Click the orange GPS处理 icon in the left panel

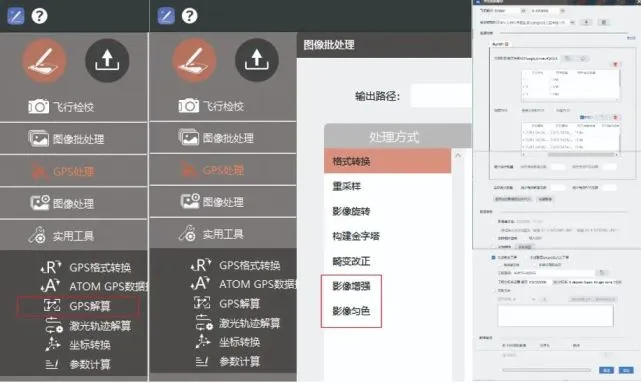(x=40, y=171)
